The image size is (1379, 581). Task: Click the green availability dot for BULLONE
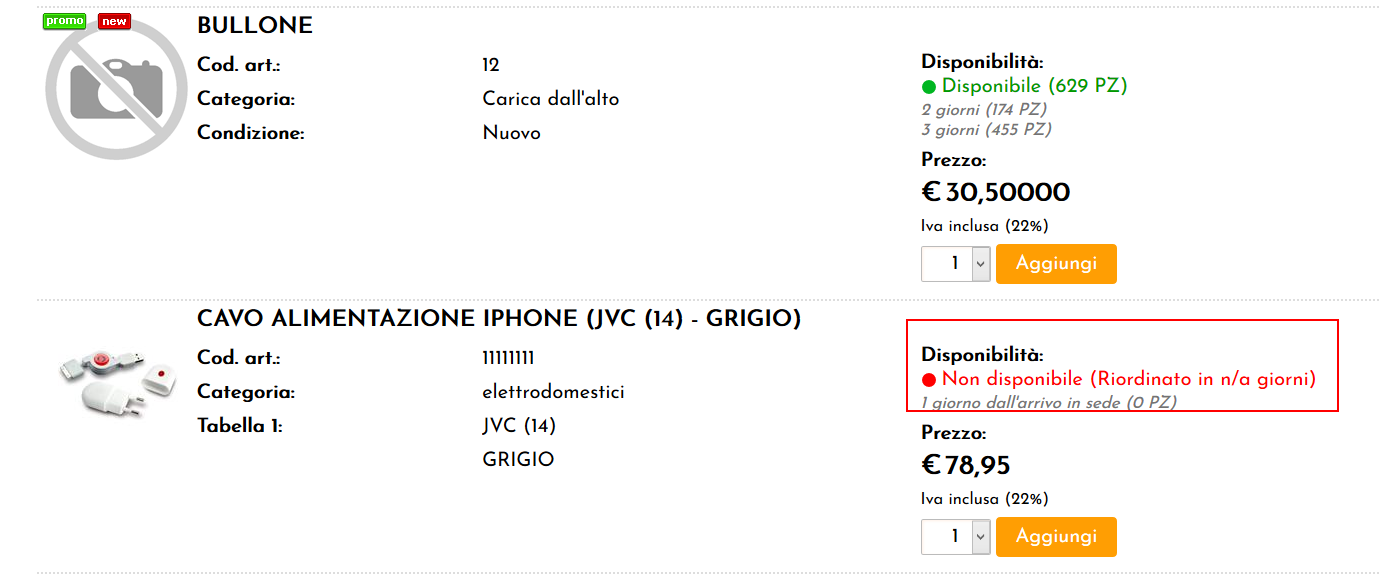[x=929, y=87]
